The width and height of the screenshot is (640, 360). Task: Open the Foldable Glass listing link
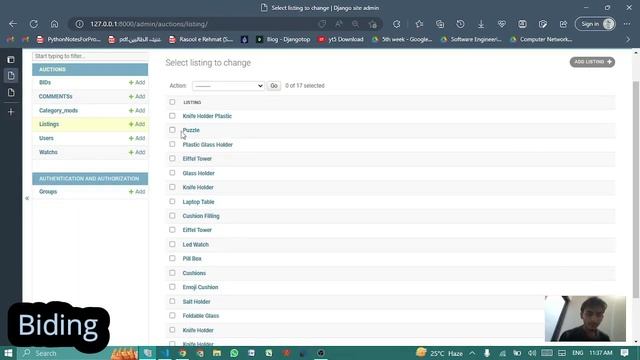pyautogui.click(x=201, y=316)
